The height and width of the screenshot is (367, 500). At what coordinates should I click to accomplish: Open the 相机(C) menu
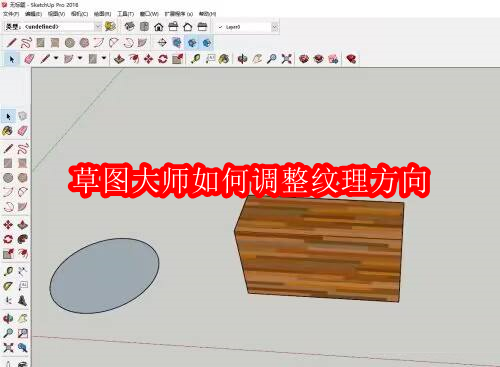(79, 14)
